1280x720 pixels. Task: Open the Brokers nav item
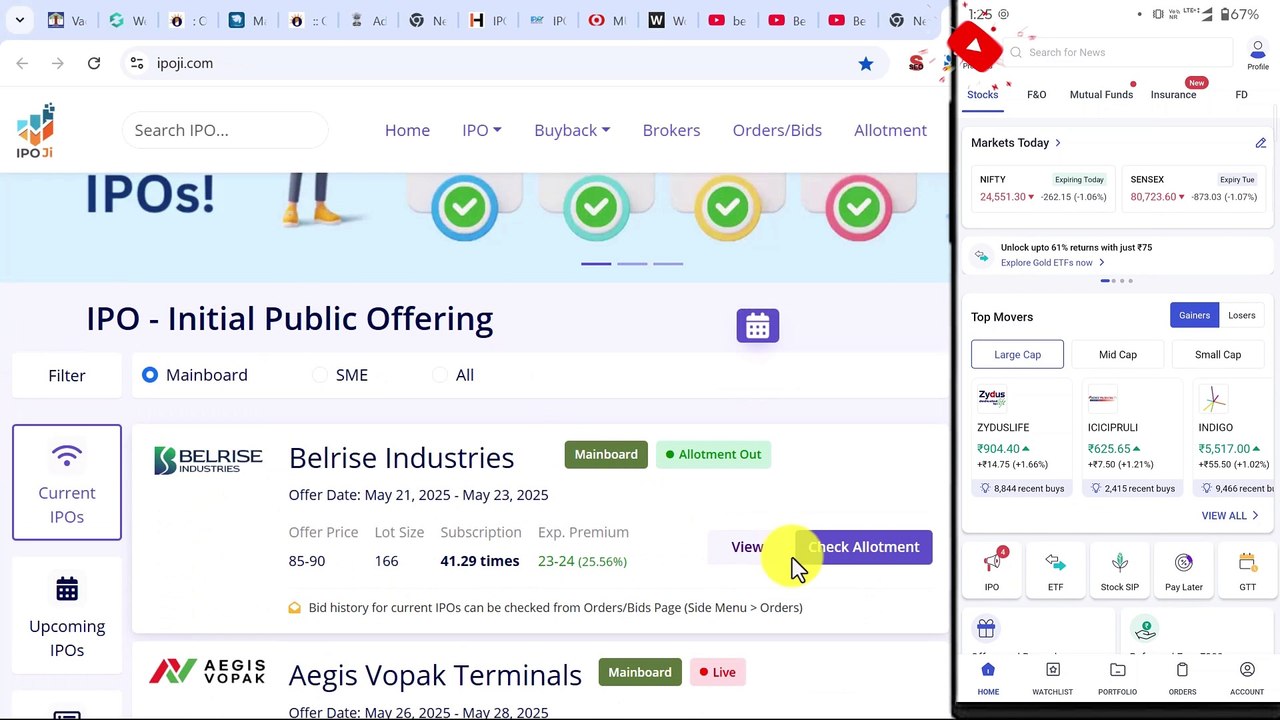point(671,130)
